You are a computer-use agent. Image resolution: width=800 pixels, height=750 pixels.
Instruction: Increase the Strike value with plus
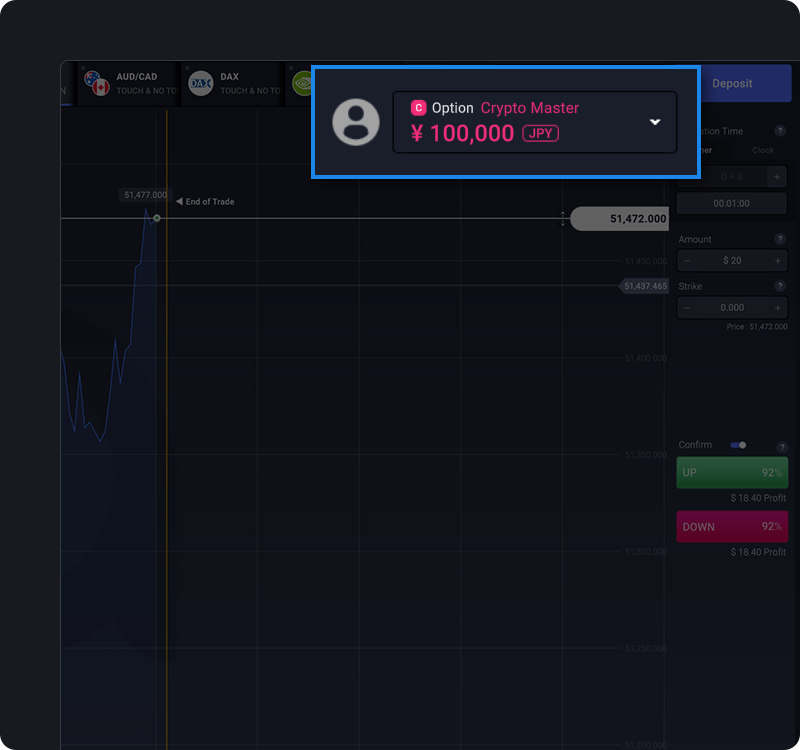[778, 308]
